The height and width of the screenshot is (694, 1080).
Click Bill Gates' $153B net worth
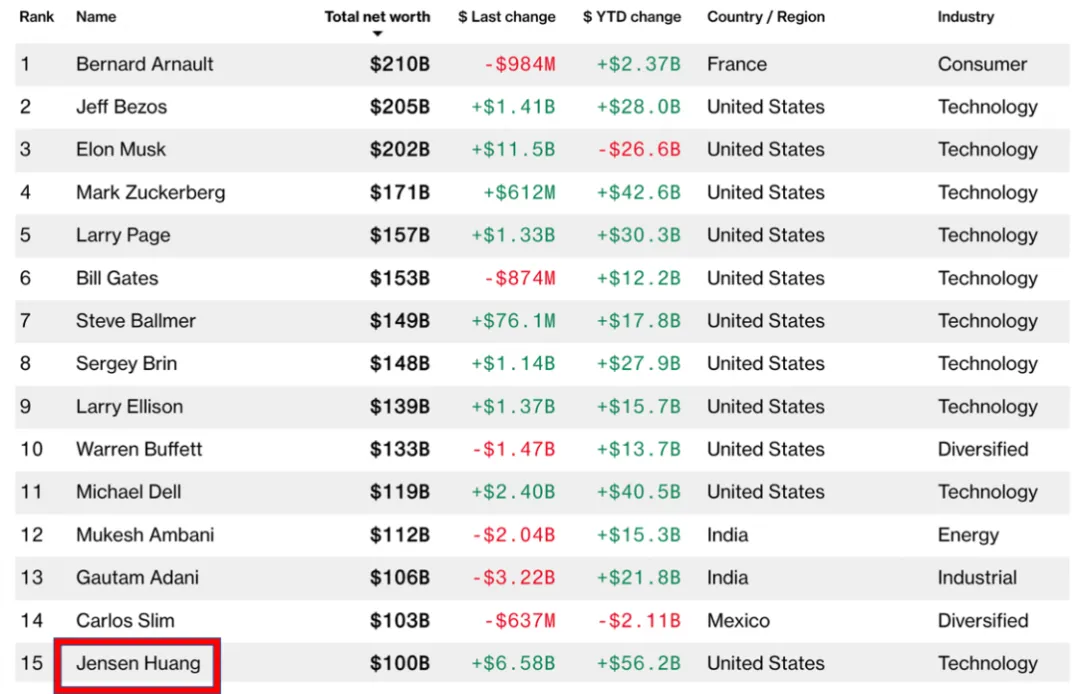click(x=400, y=278)
